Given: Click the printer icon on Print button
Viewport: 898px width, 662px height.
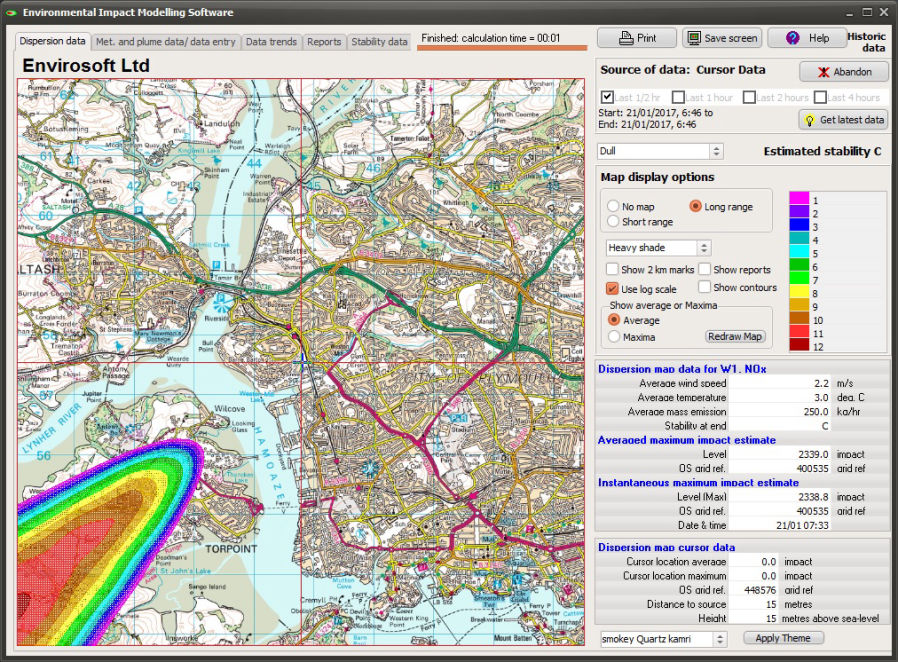Looking at the screenshot, I should pyautogui.click(x=626, y=38).
